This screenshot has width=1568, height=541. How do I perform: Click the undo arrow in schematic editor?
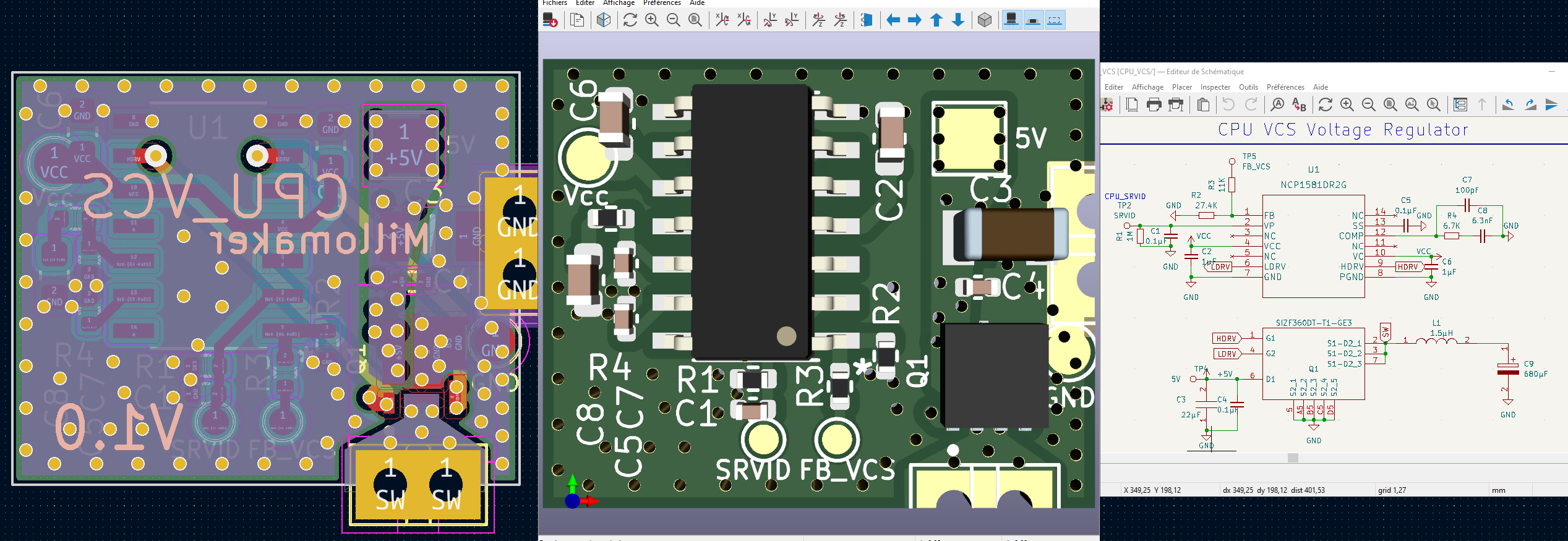coord(1228,105)
